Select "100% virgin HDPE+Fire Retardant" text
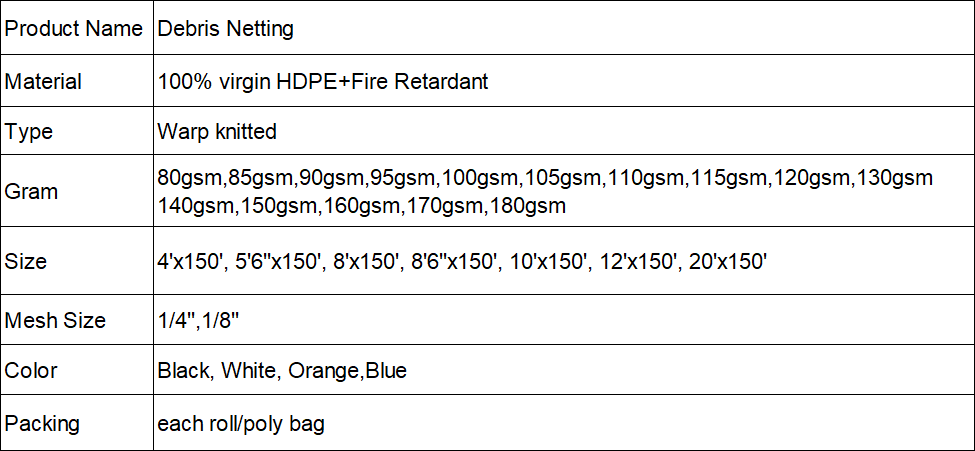The width and height of the screenshot is (975, 451). point(323,82)
